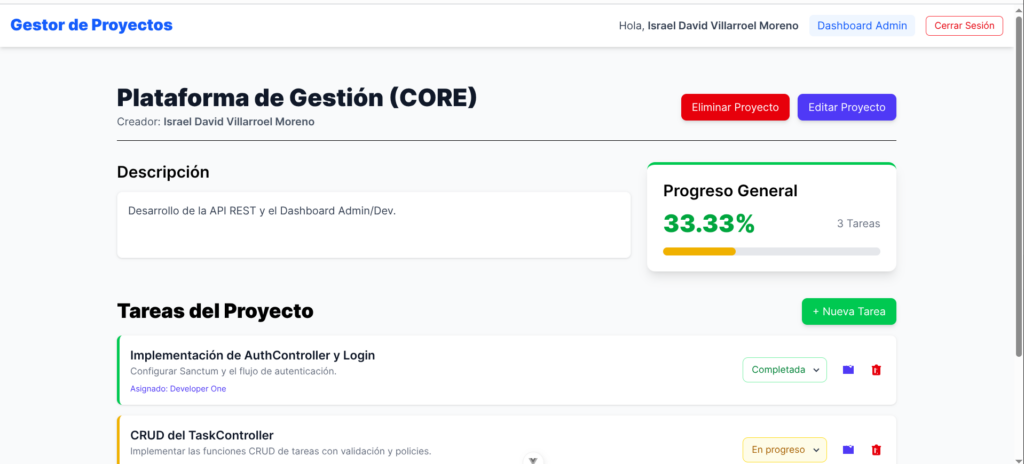Click the blue edit icon for the AuthController task
Image resolution: width=1024 pixels, height=464 pixels.
(x=848, y=370)
